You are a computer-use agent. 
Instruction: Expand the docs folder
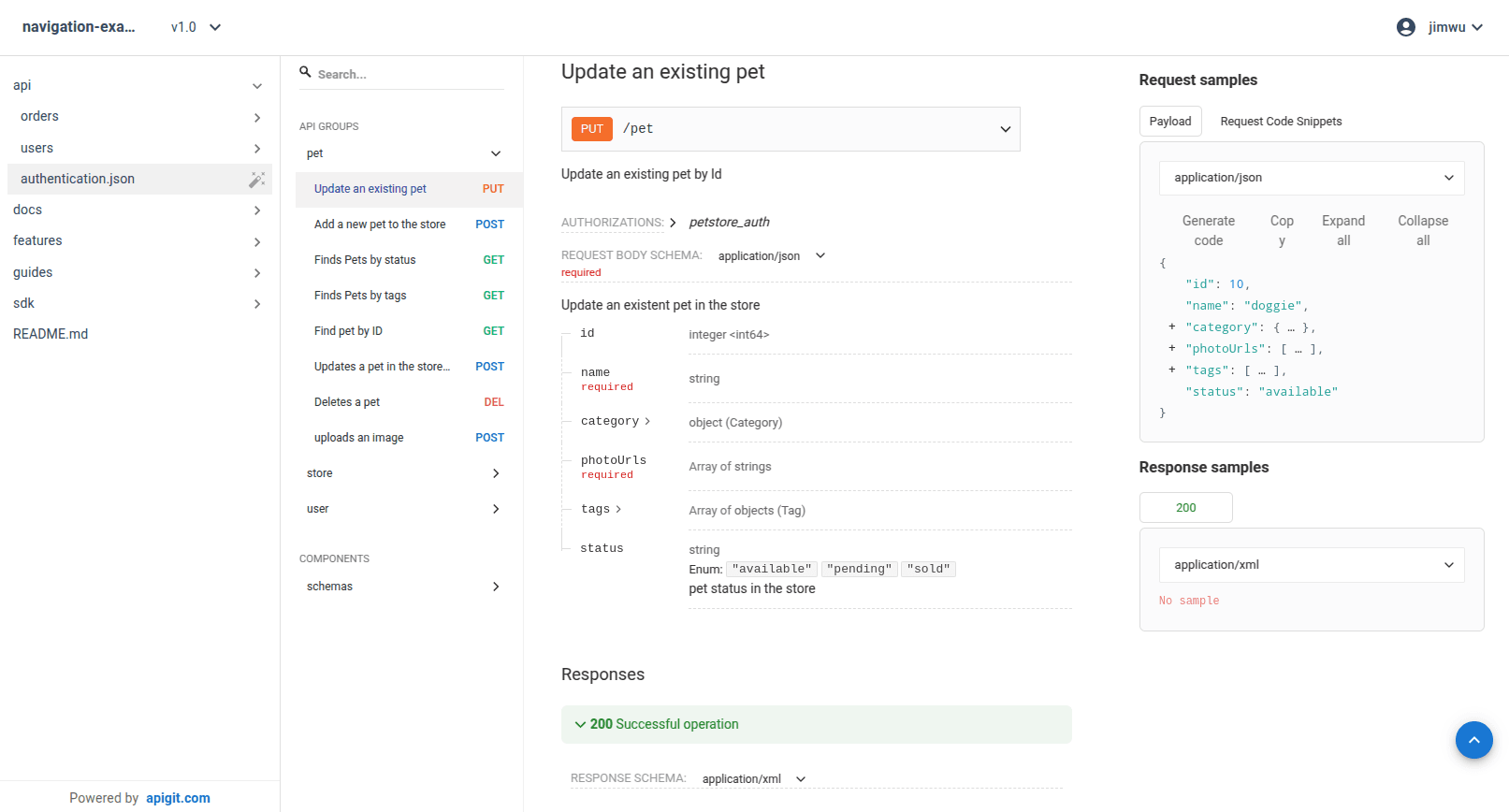(257, 210)
